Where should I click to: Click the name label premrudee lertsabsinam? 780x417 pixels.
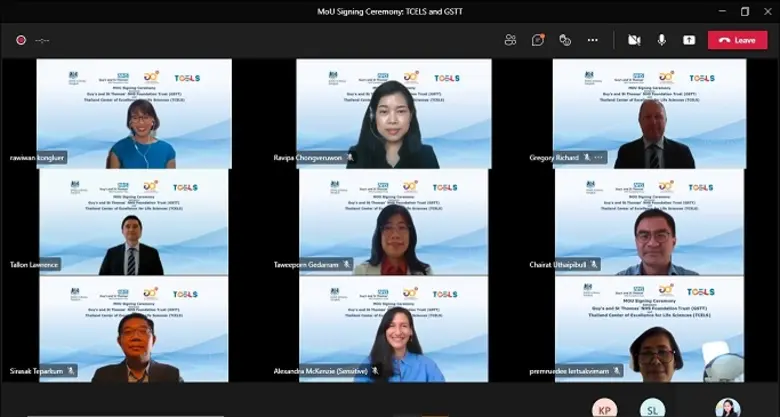click(x=569, y=371)
